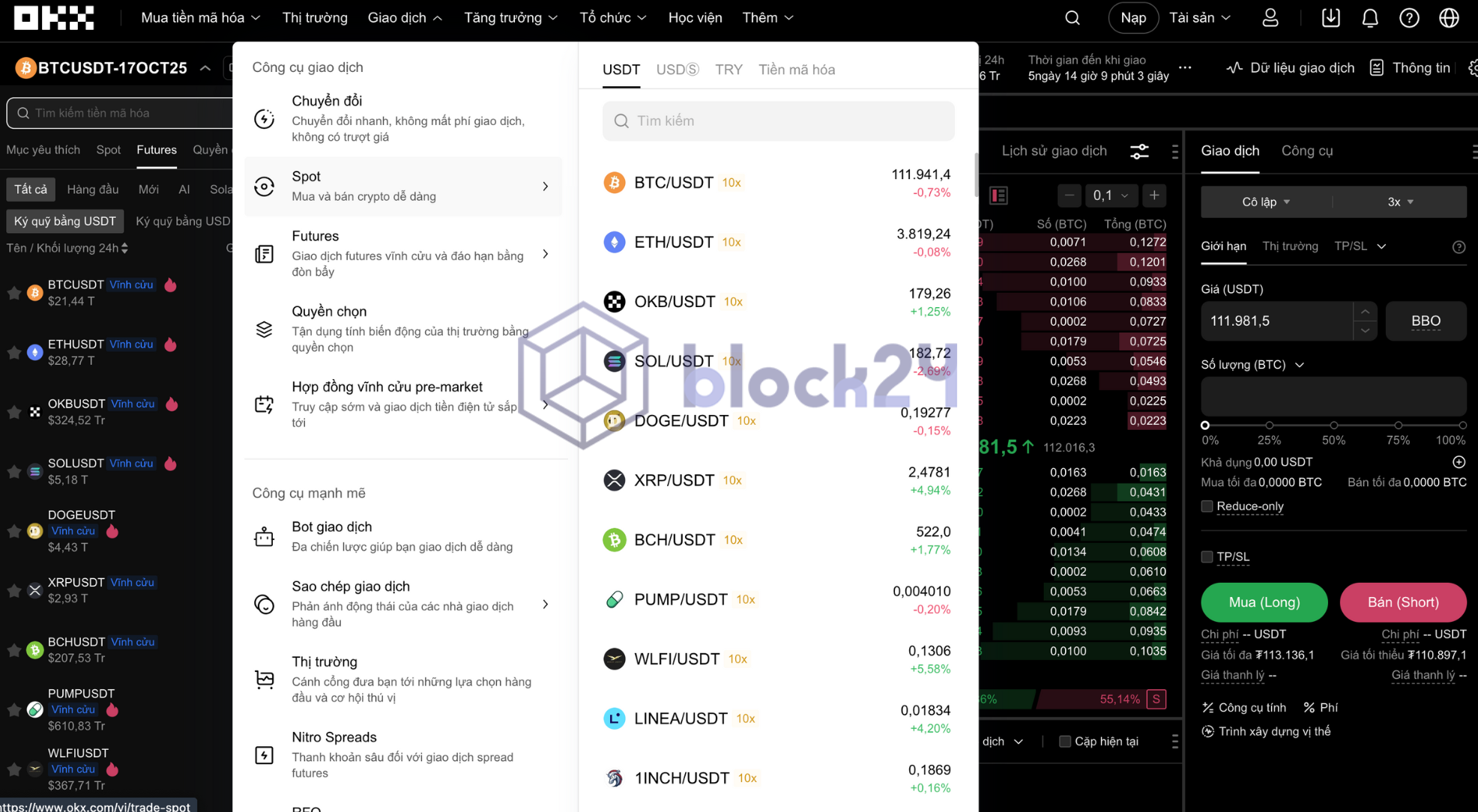Screen dimensions: 1478x812
Task: Open the notifications bell icon
Action: (x=1369, y=18)
